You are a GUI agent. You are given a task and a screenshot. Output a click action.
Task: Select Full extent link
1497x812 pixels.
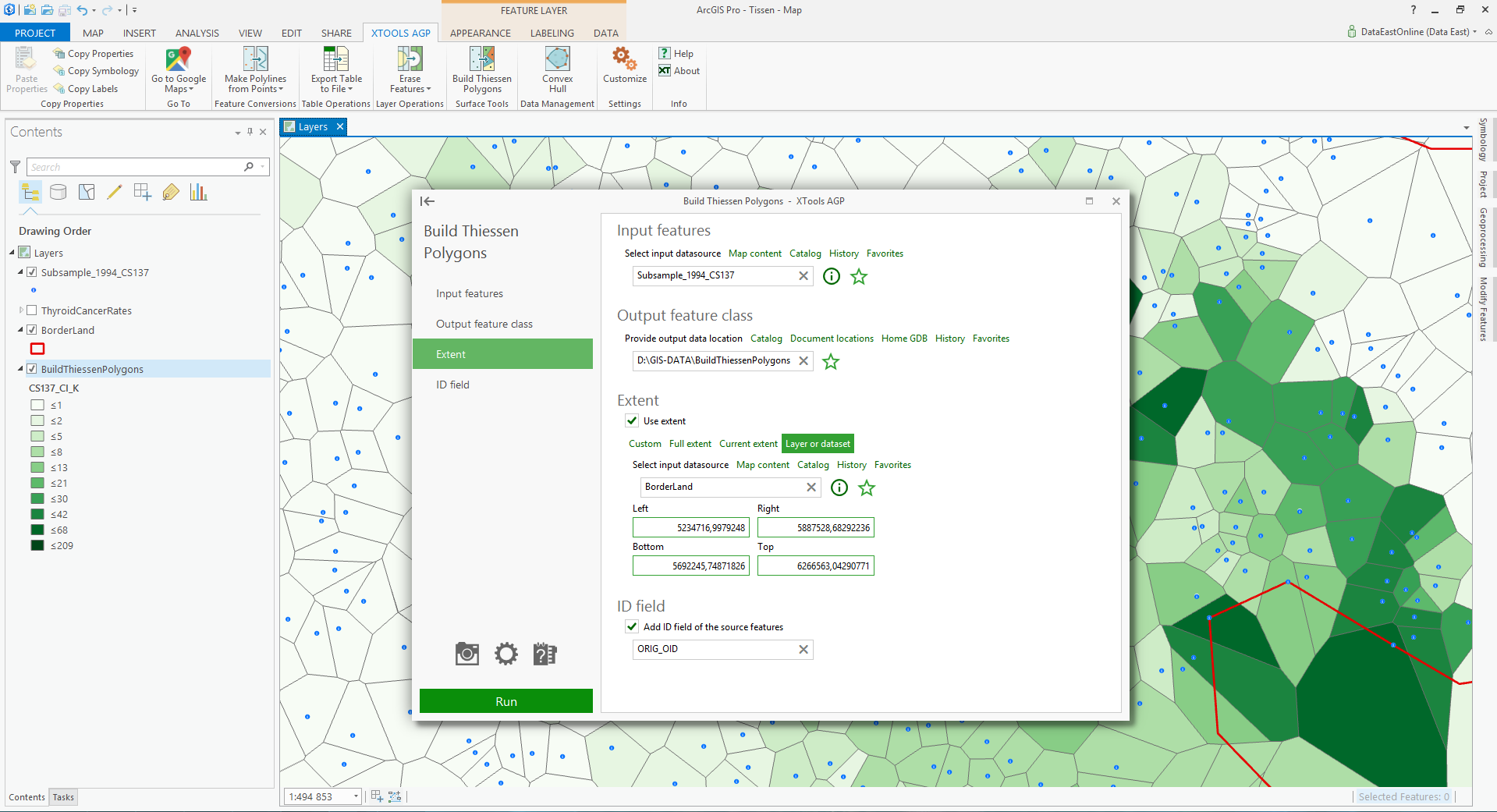coord(690,444)
